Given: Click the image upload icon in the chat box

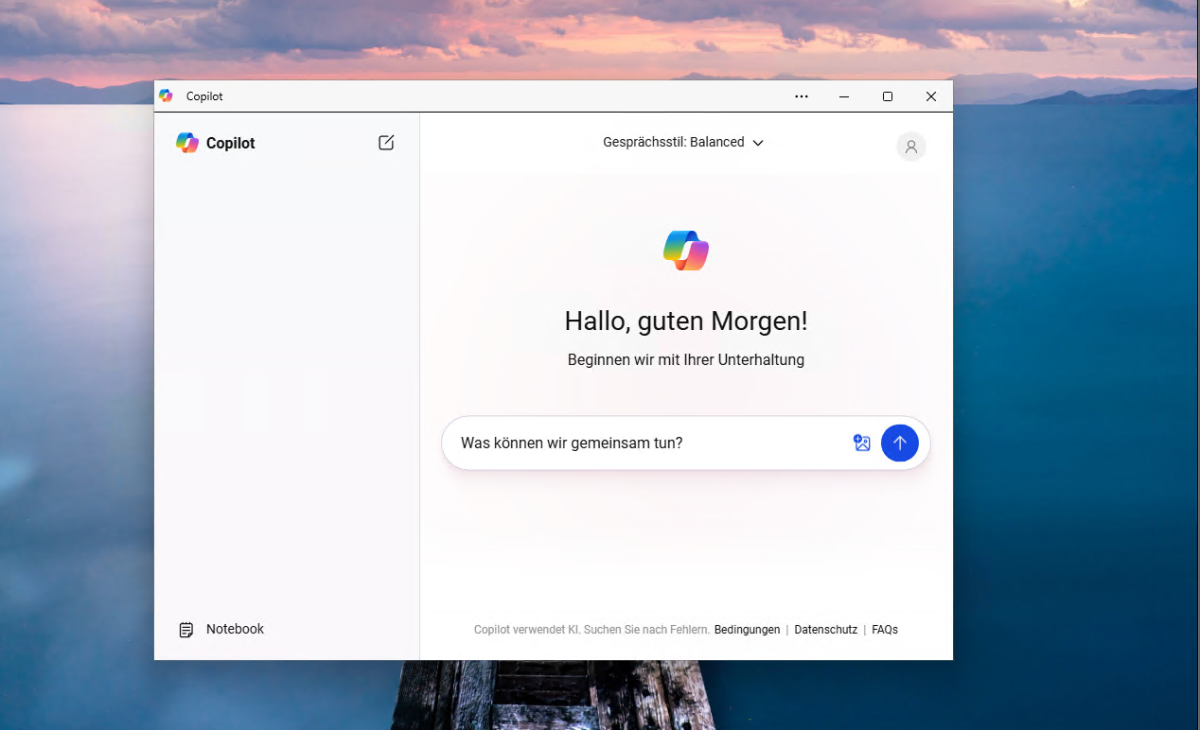Looking at the screenshot, I should point(862,442).
